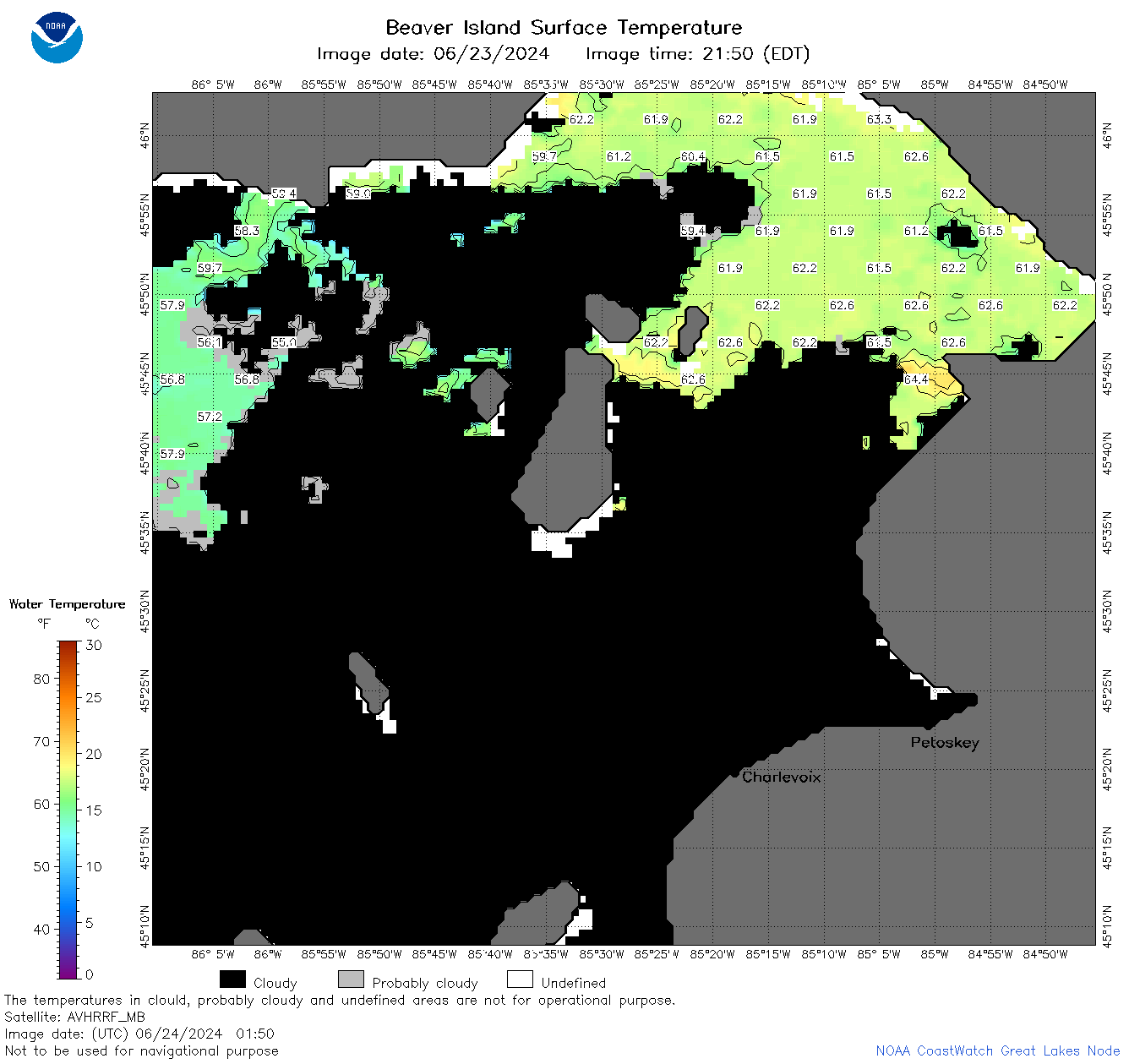Click the 59.0 temperature reading
Image resolution: width=1129 pixels, height=1064 pixels.
pyautogui.click(x=358, y=194)
